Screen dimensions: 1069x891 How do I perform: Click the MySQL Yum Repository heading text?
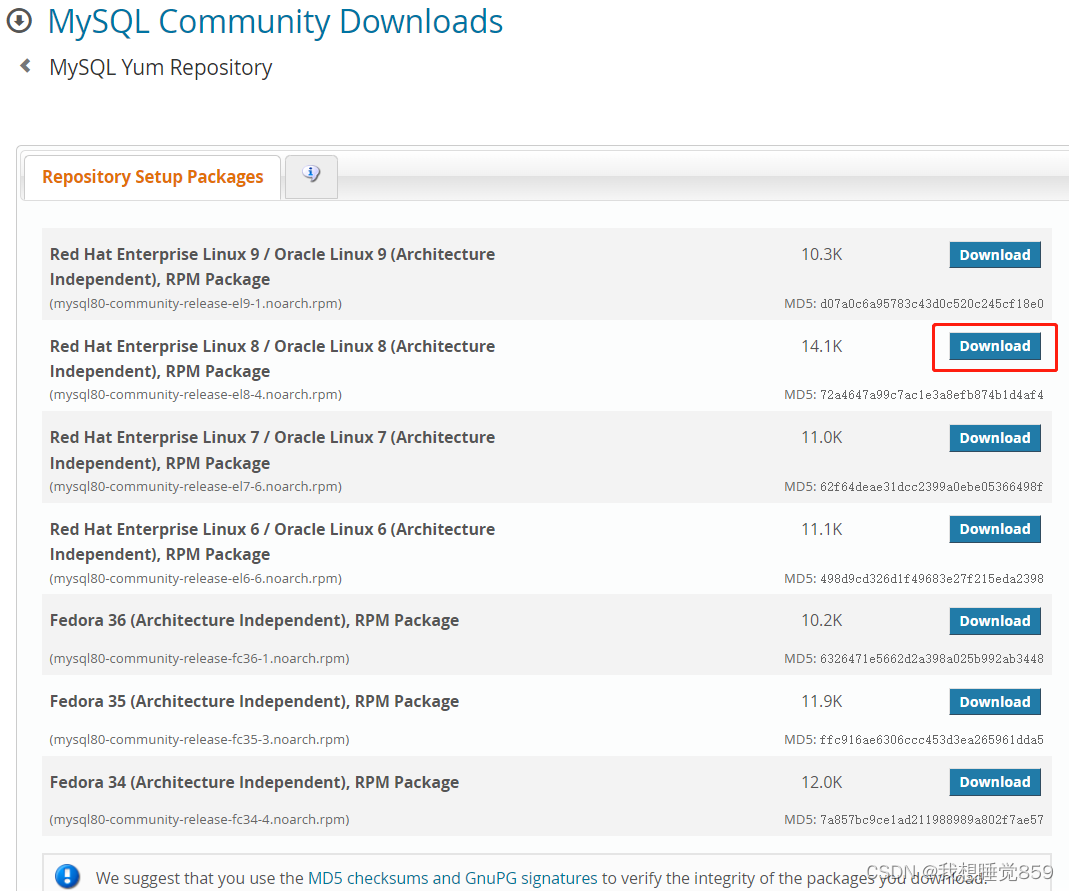pyautogui.click(x=161, y=67)
